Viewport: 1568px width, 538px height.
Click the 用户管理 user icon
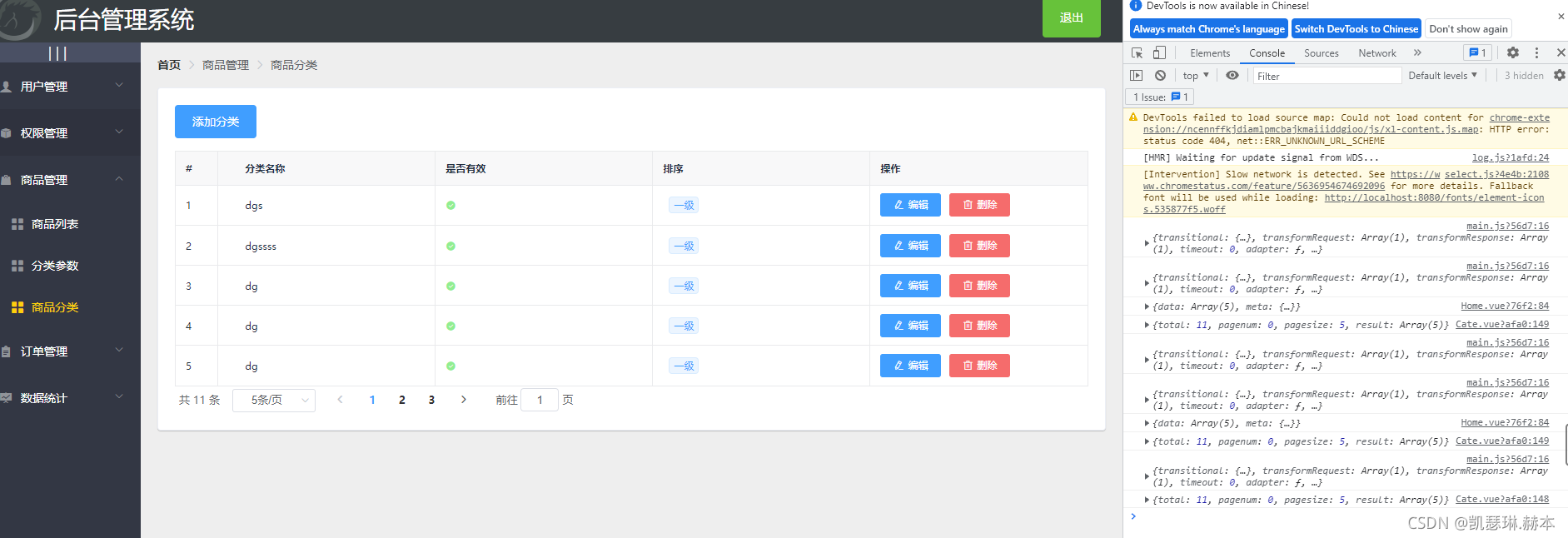[6, 87]
